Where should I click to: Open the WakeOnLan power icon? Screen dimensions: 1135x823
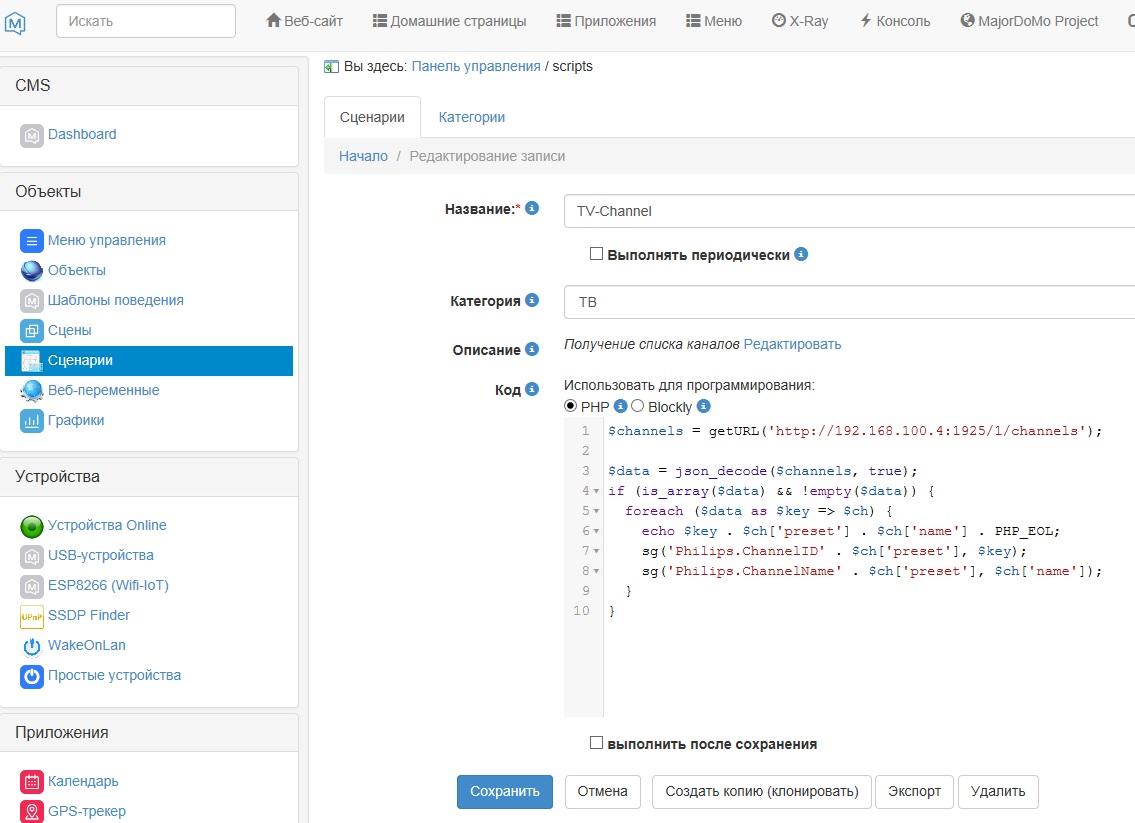(x=32, y=646)
